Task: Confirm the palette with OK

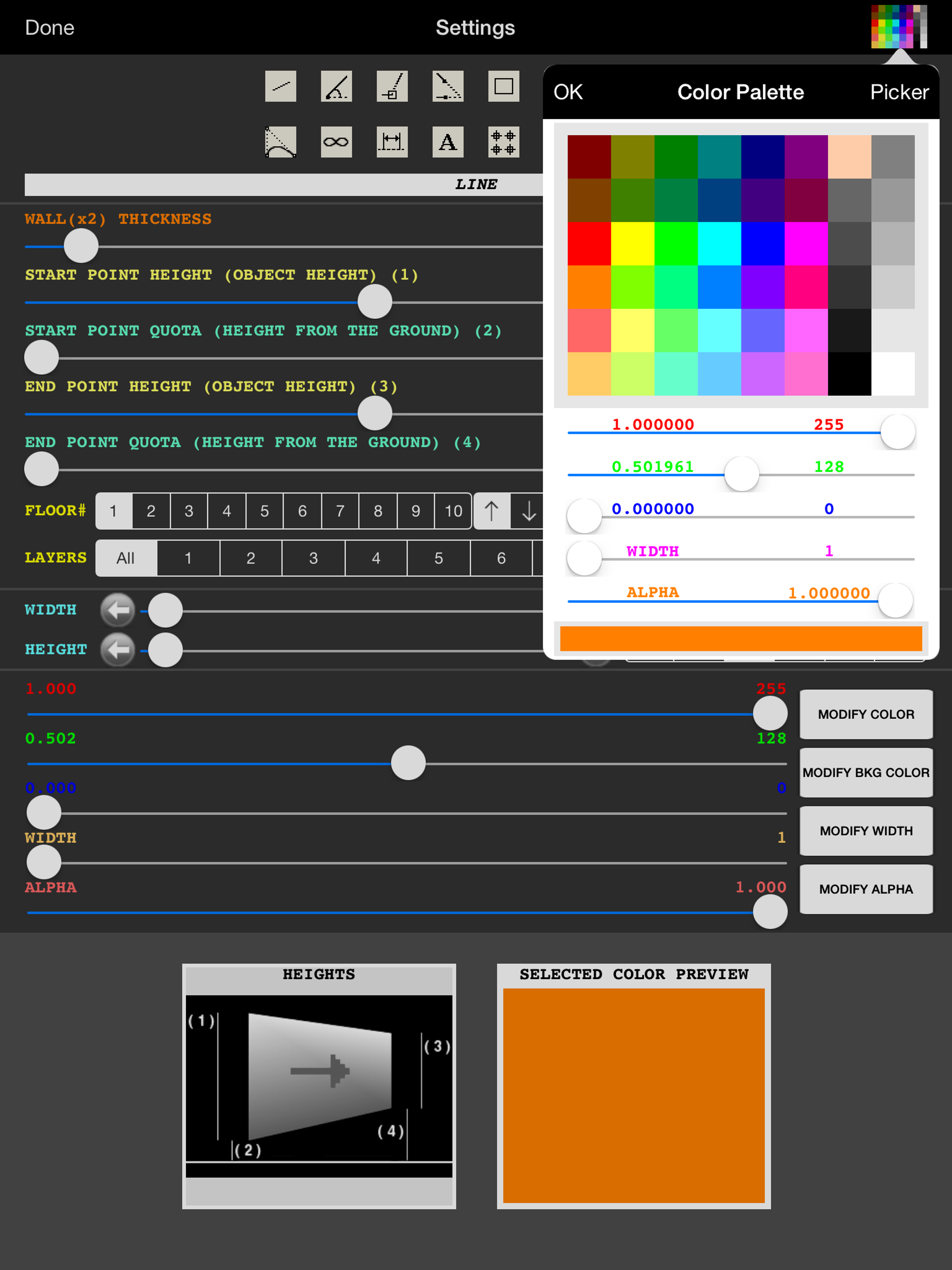Action: click(x=568, y=92)
